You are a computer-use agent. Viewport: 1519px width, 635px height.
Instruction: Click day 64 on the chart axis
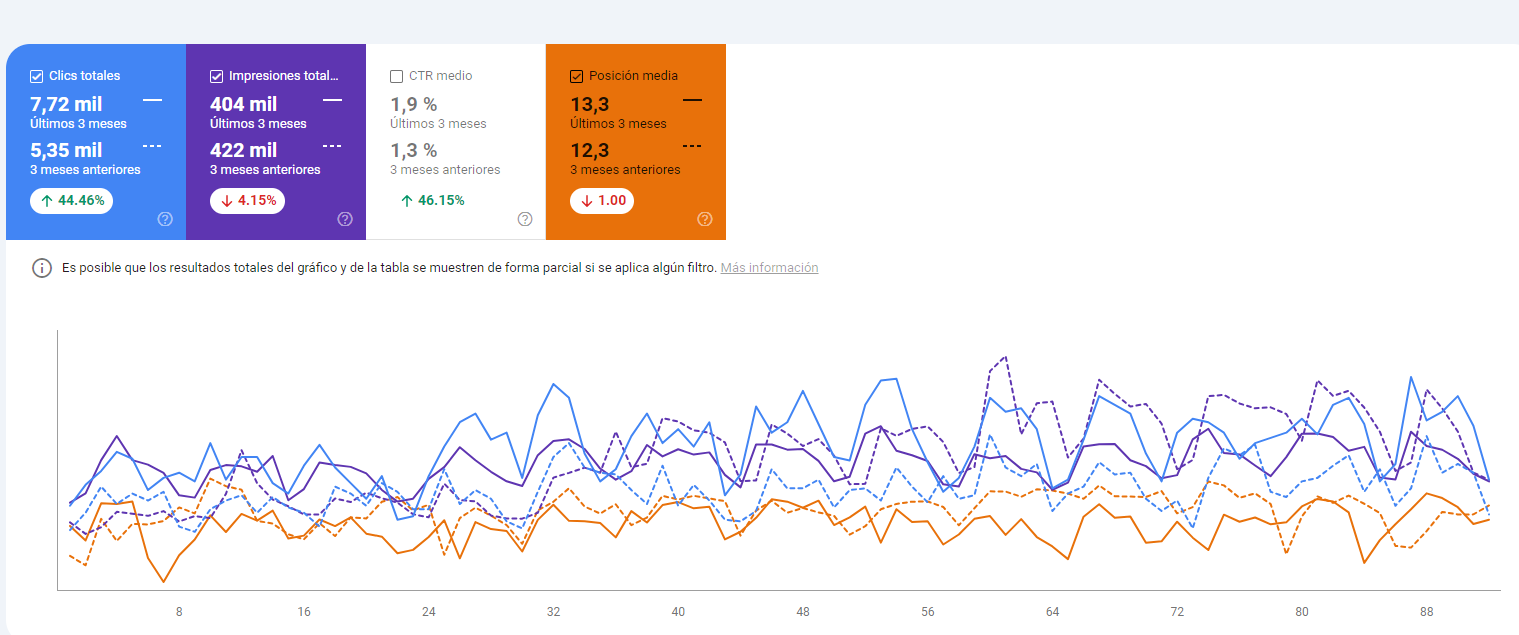(x=1052, y=612)
